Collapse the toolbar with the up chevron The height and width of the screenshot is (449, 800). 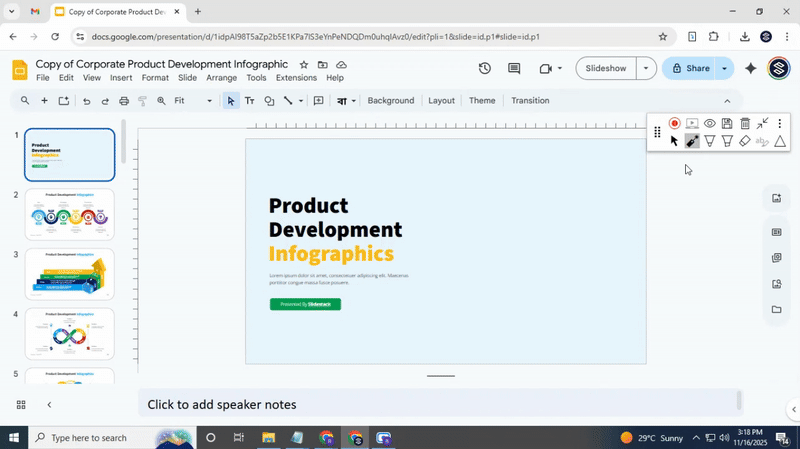tap(727, 101)
